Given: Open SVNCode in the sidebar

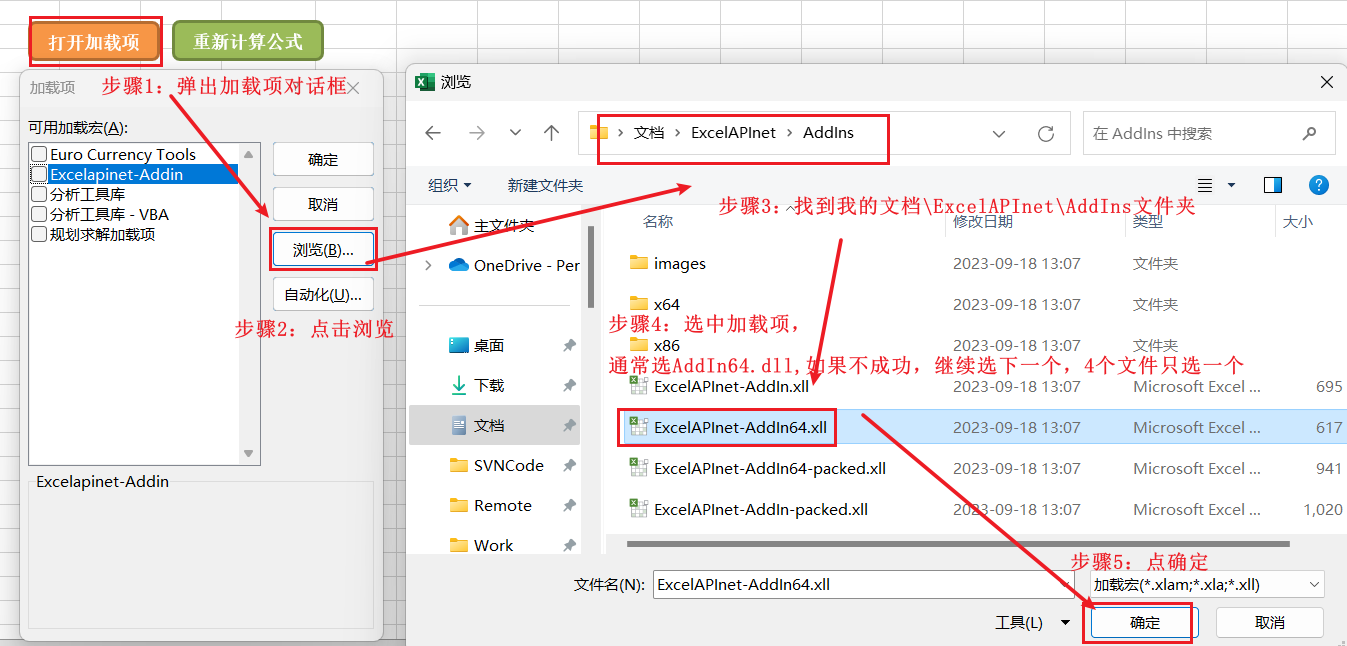Looking at the screenshot, I should (x=497, y=465).
